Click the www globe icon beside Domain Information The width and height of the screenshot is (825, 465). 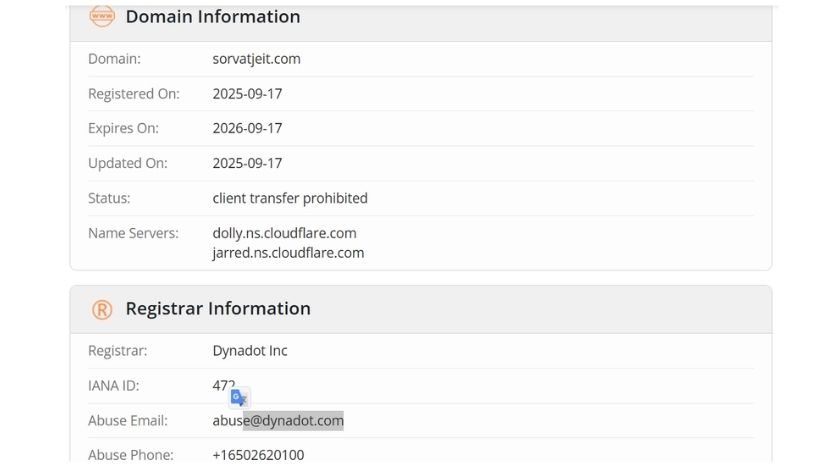(102, 16)
